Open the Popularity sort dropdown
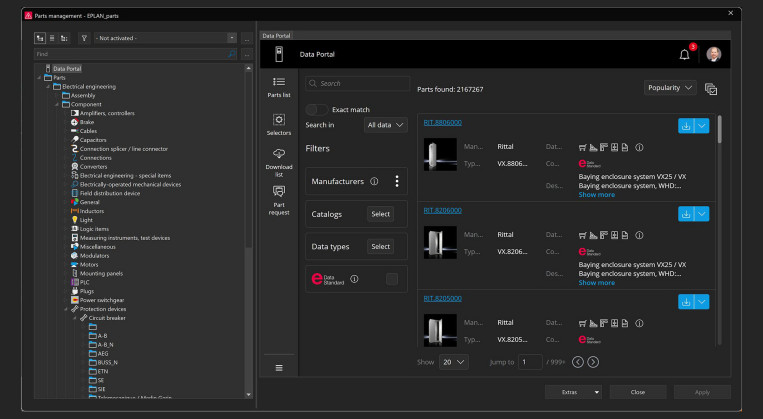Viewport: 763px width, 419px height. 670,88
